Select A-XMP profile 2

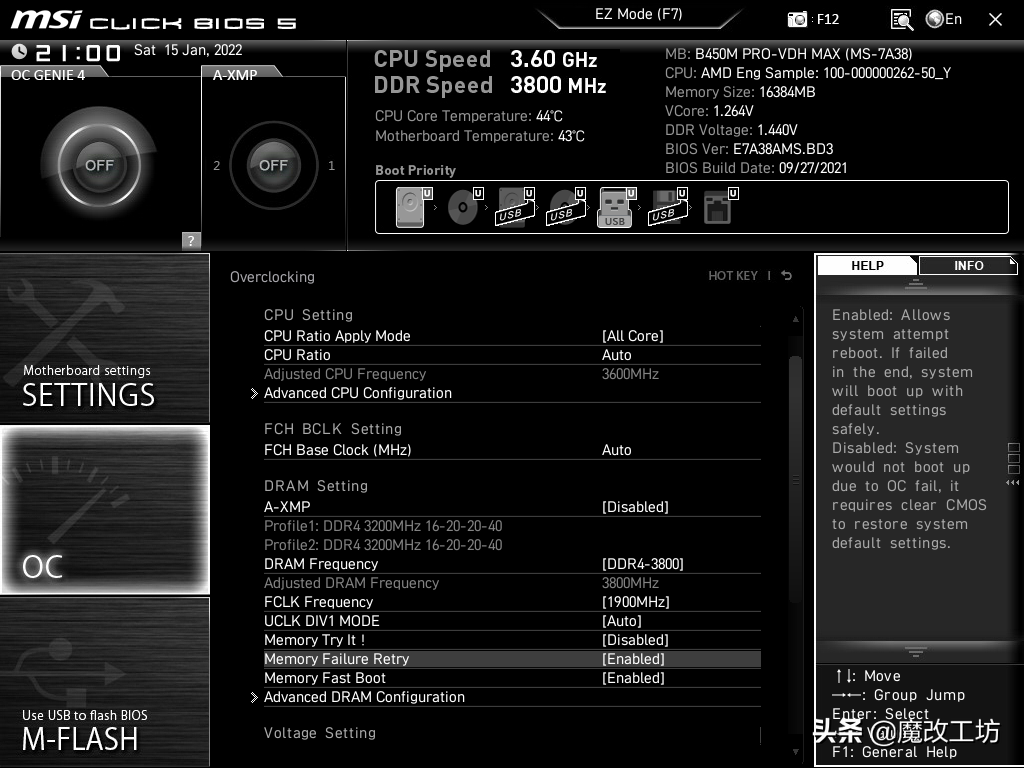pos(217,166)
